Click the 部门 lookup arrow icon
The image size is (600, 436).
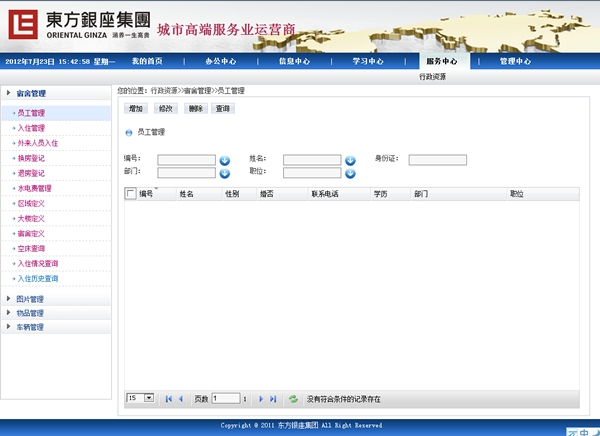[x=225, y=174]
